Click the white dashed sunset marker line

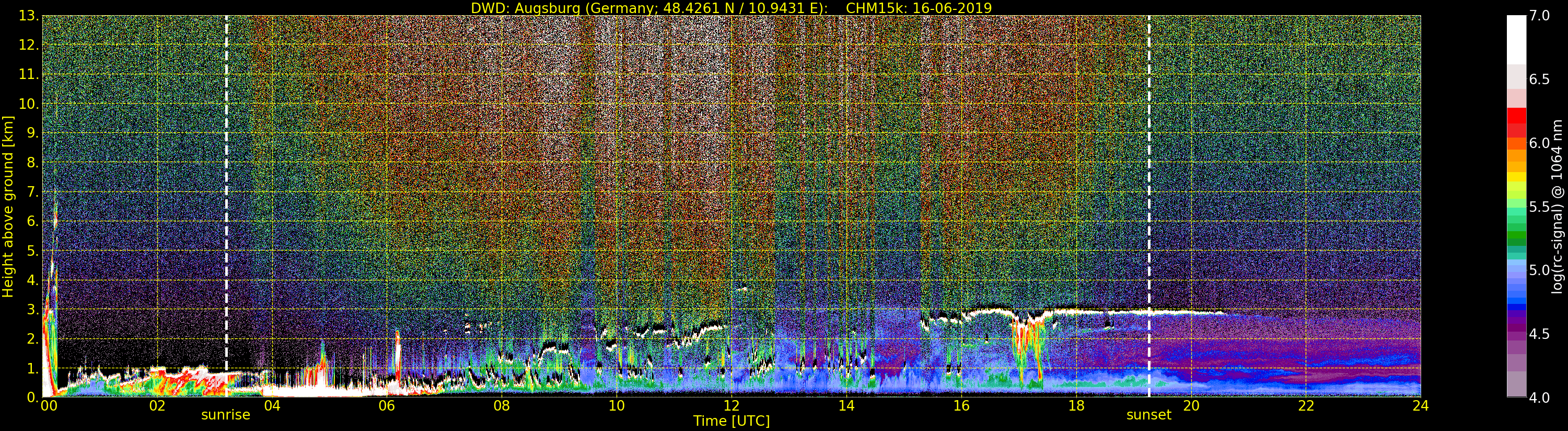[x=1148, y=207]
